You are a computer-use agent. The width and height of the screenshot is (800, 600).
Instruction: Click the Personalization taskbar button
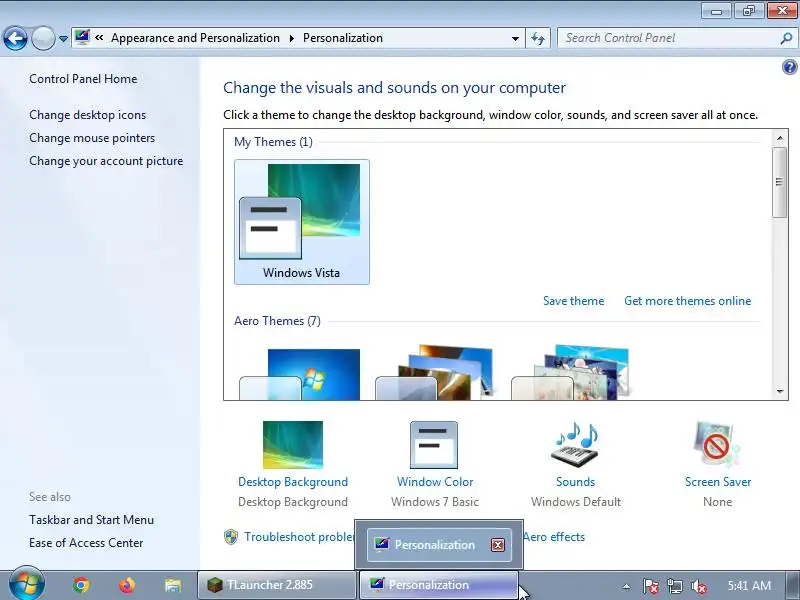pos(439,585)
